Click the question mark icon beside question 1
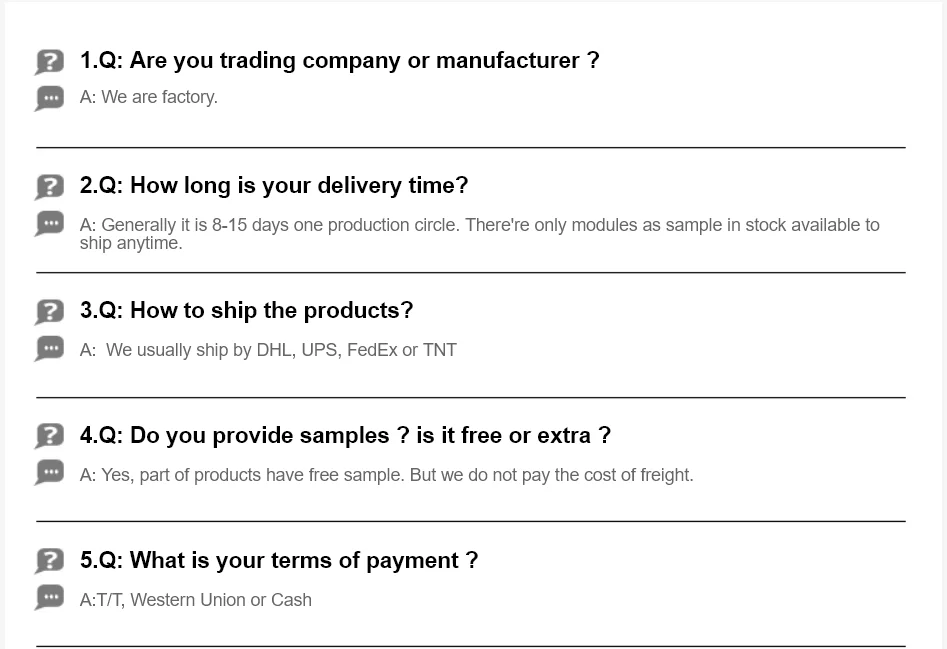 (x=49, y=61)
